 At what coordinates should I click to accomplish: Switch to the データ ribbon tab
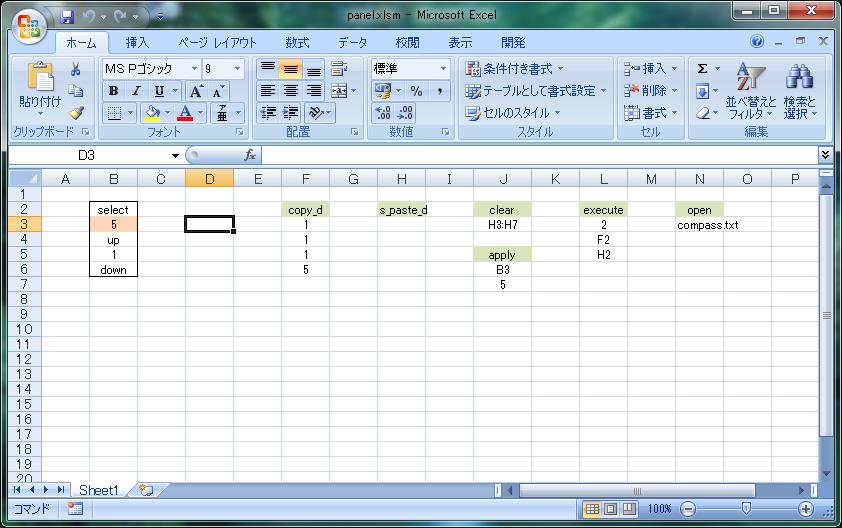[x=352, y=43]
